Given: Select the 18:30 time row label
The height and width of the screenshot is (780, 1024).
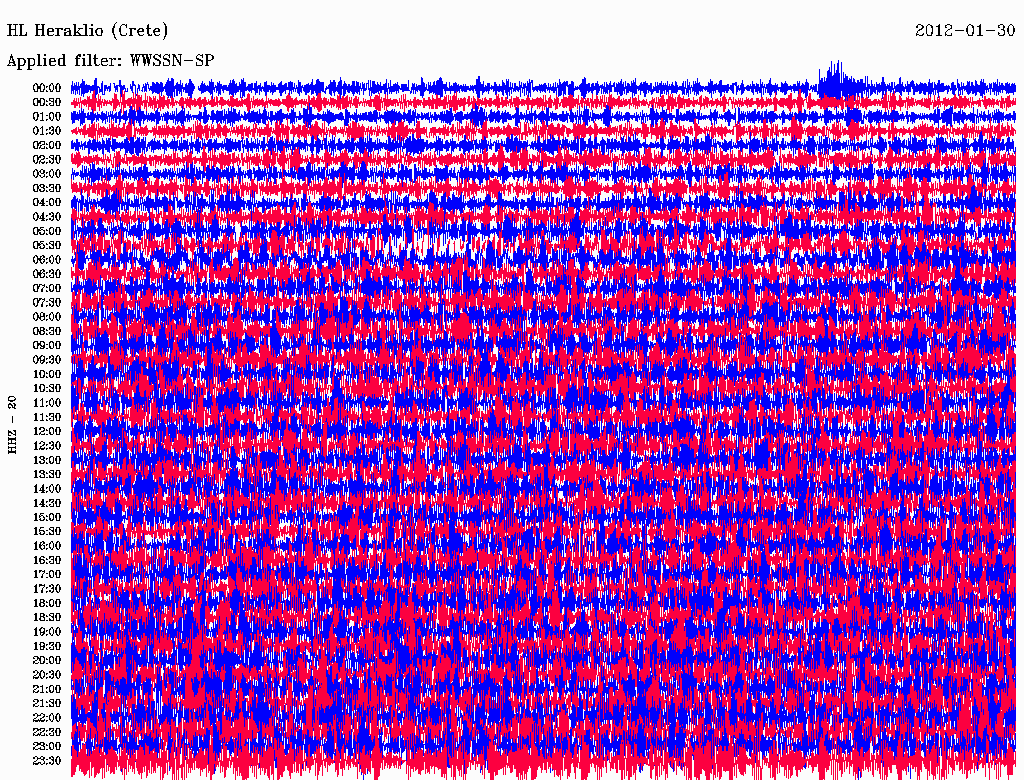Looking at the screenshot, I should click(47, 617).
